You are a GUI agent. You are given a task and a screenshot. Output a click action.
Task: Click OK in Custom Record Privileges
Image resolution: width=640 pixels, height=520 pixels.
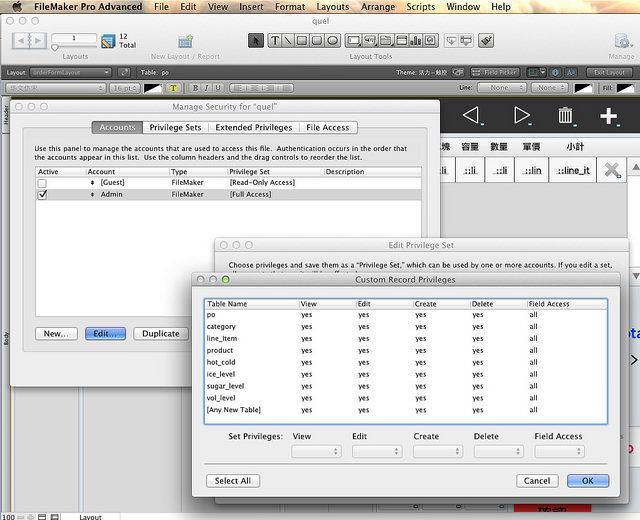[588, 481]
